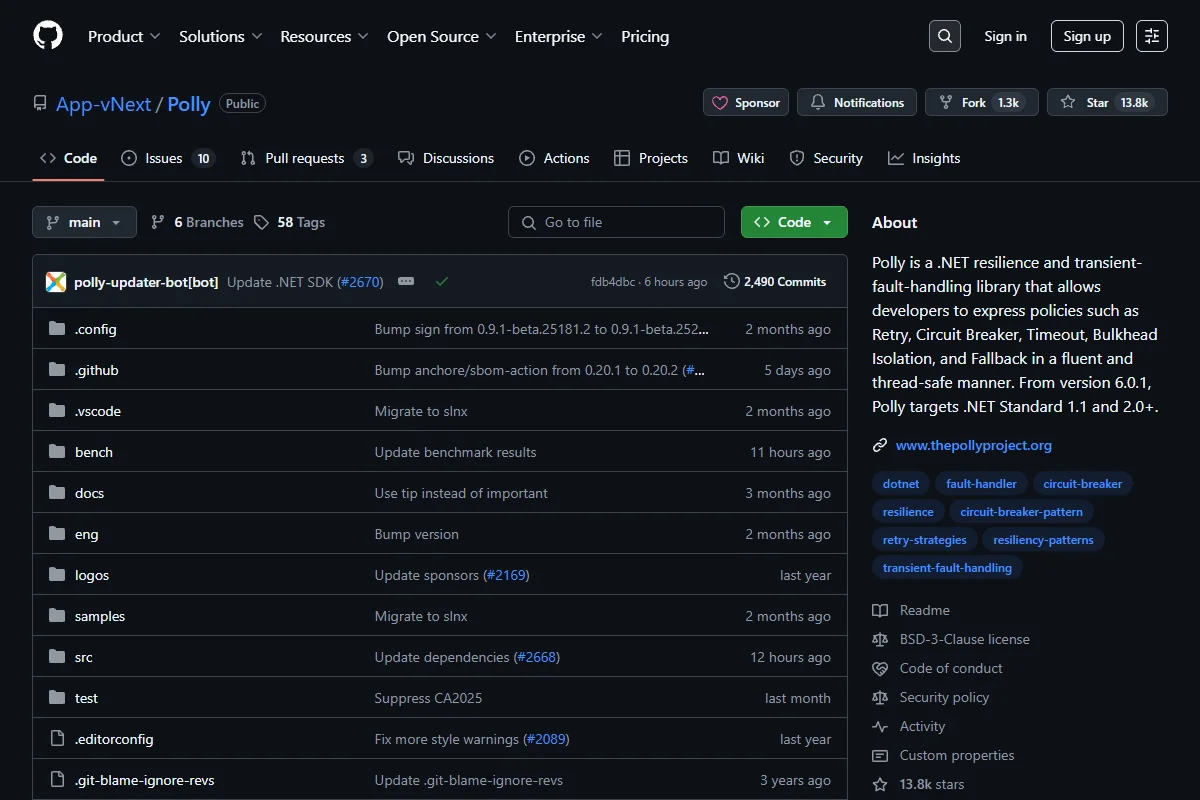Open the polly-updater-bot avatar
1200x800 pixels.
(56, 282)
